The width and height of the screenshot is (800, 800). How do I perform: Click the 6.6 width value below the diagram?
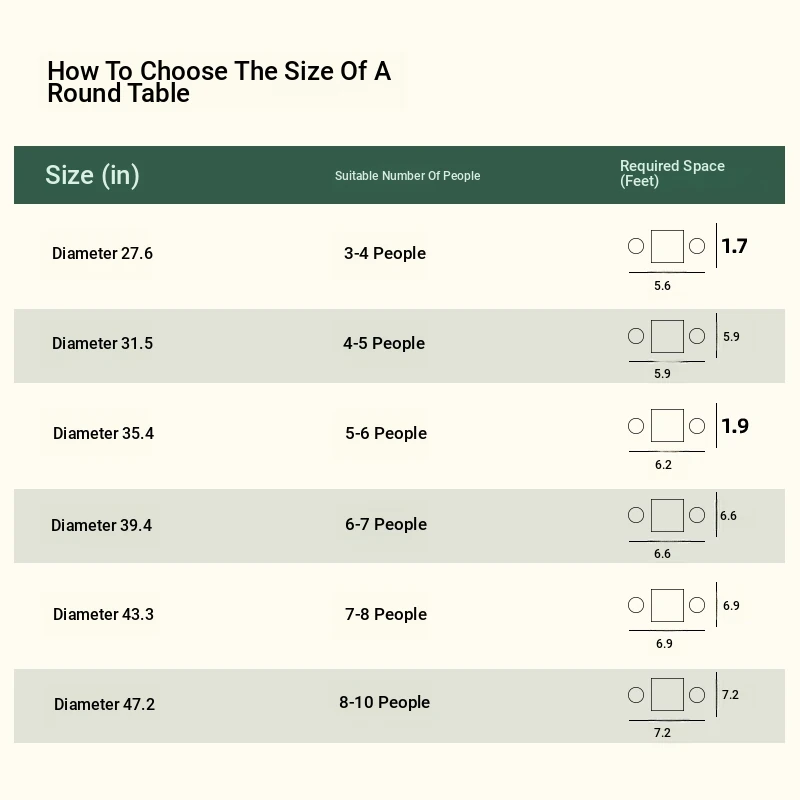point(662,554)
